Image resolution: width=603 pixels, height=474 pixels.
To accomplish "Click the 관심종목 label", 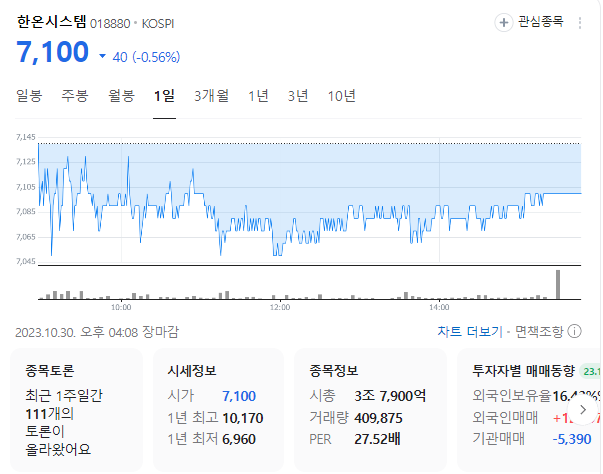I will tap(540, 22).
